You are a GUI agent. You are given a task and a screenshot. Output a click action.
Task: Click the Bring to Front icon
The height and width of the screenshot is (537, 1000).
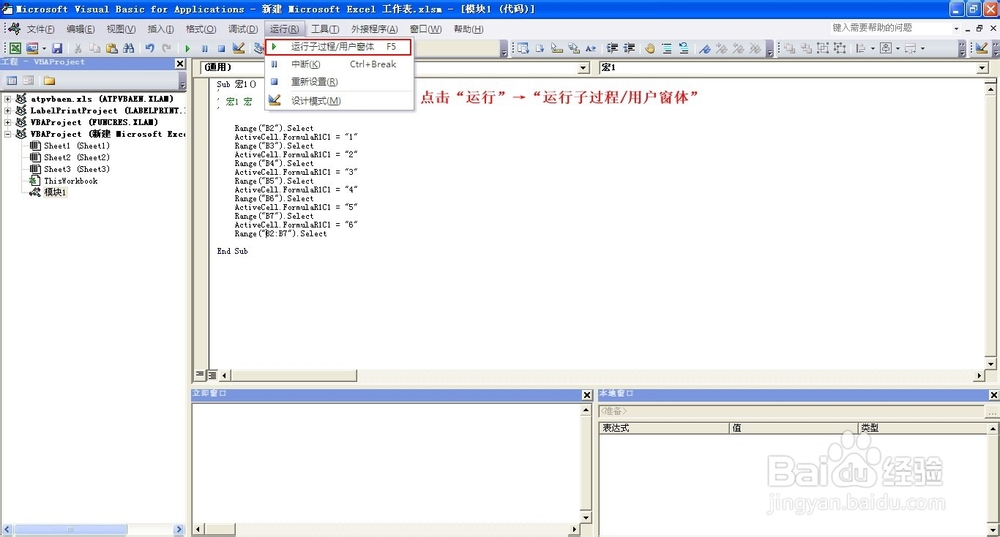(x=790, y=48)
